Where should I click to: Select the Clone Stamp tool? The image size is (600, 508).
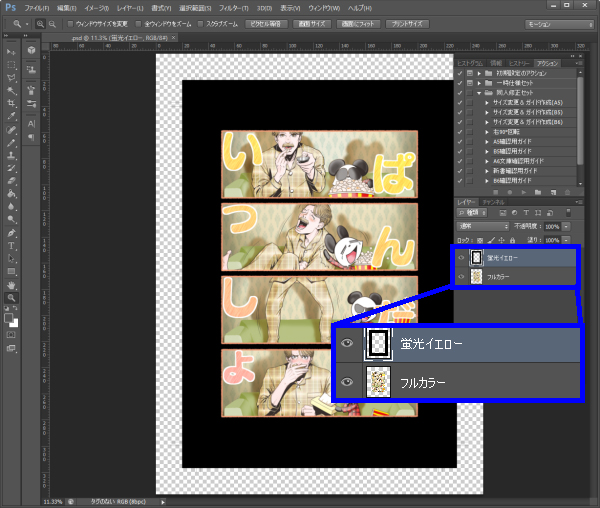11,155
